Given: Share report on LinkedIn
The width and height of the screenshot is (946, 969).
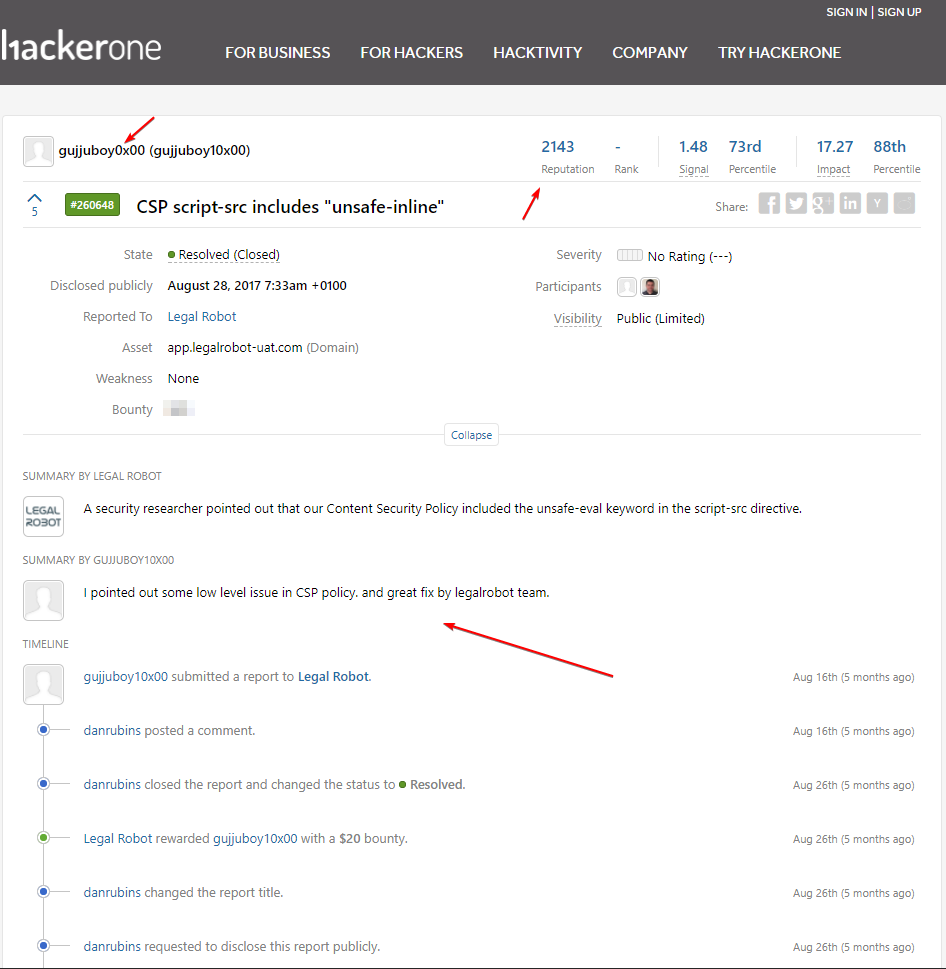Looking at the screenshot, I should tap(850, 204).
